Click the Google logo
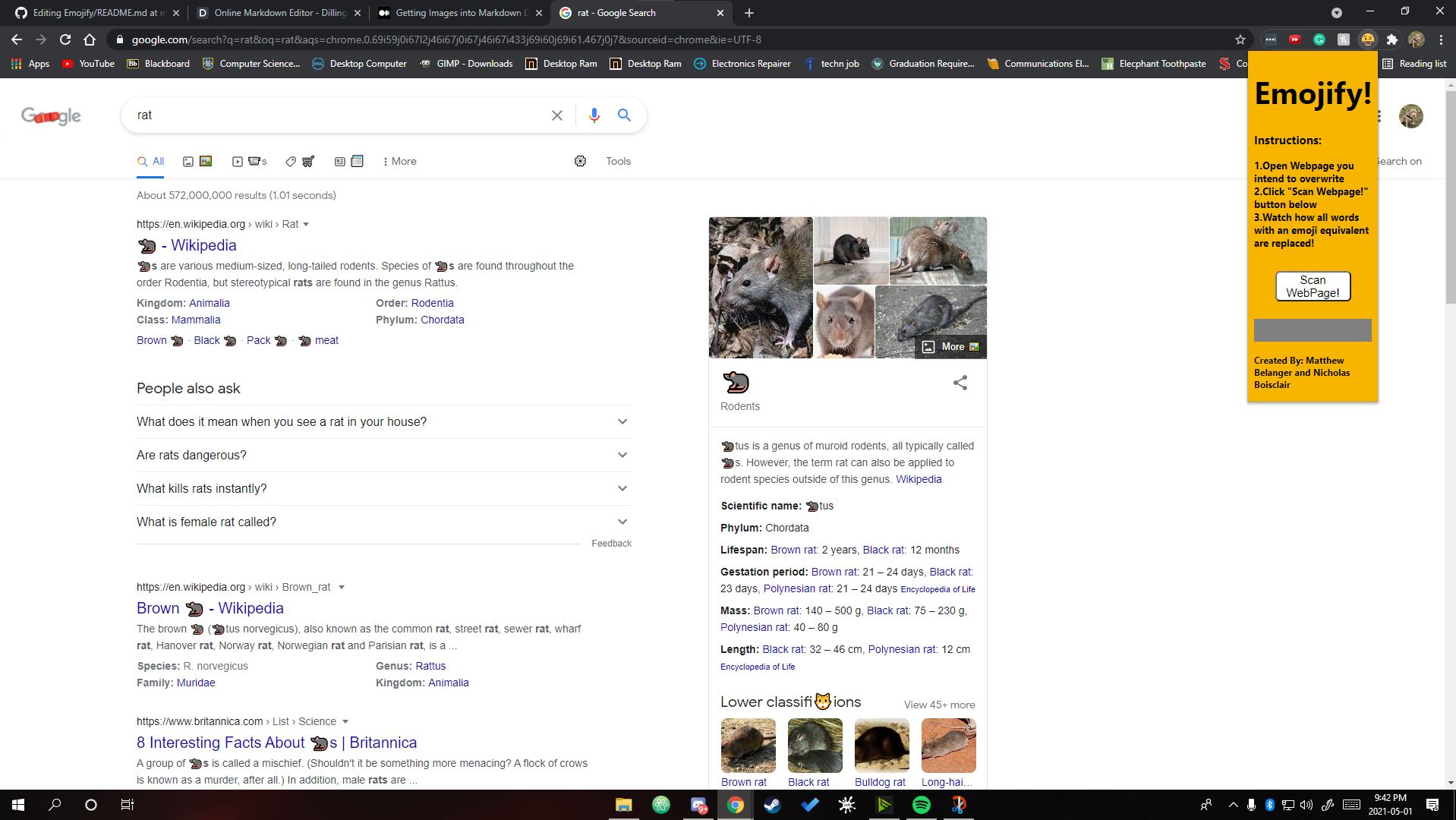The width and height of the screenshot is (1456, 820). click(51, 115)
